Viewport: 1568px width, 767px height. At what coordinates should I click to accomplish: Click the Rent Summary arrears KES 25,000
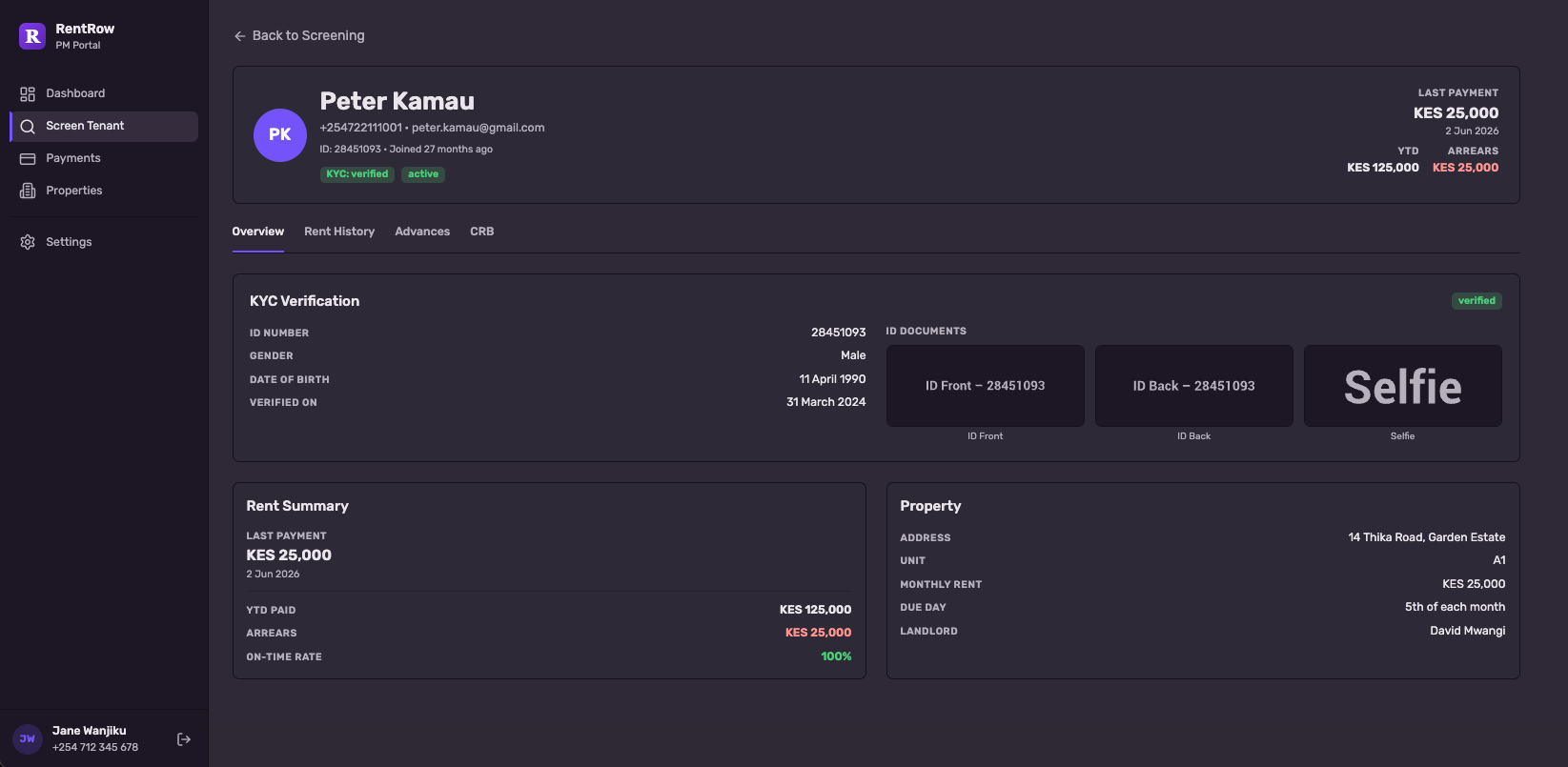(819, 633)
